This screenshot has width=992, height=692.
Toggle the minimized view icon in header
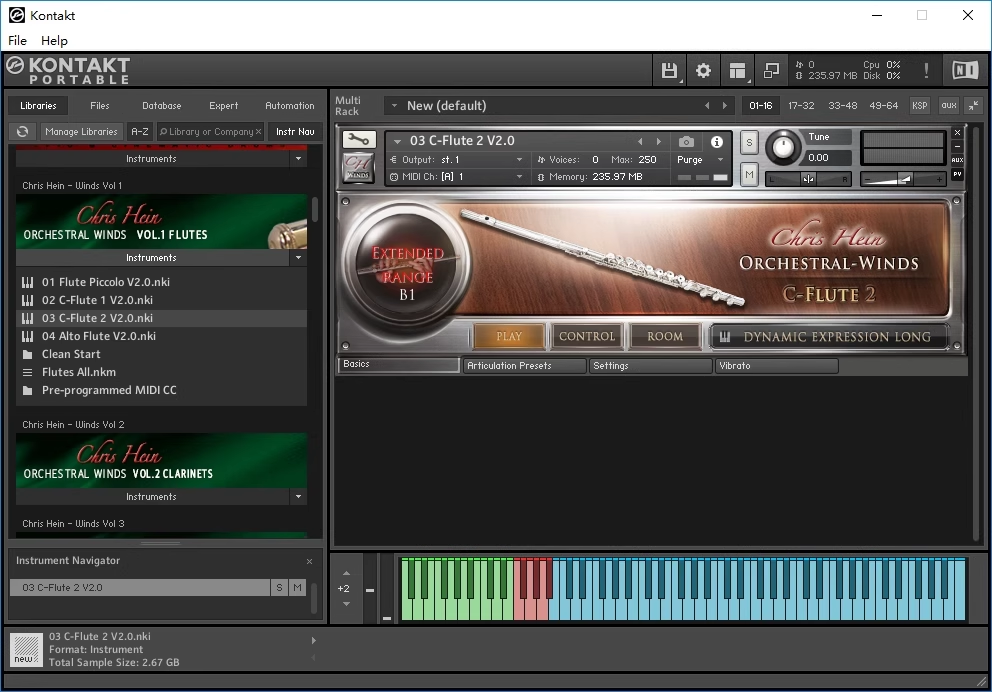[x=771, y=70]
